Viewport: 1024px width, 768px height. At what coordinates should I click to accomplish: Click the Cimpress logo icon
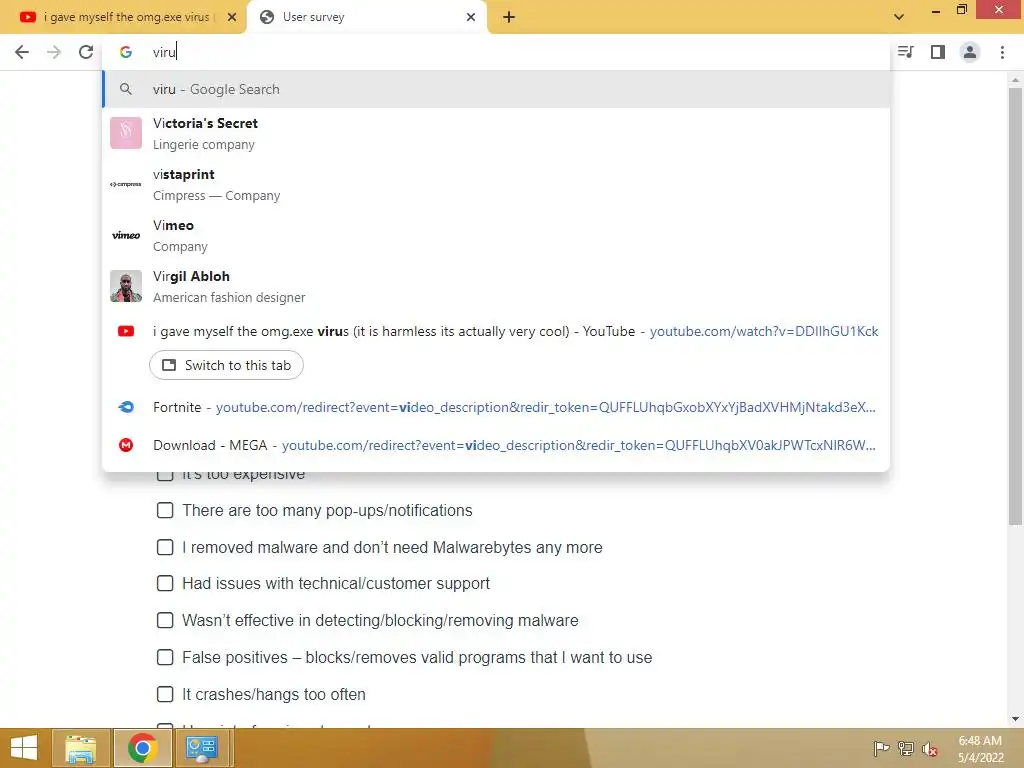pyautogui.click(x=126, y=184)
